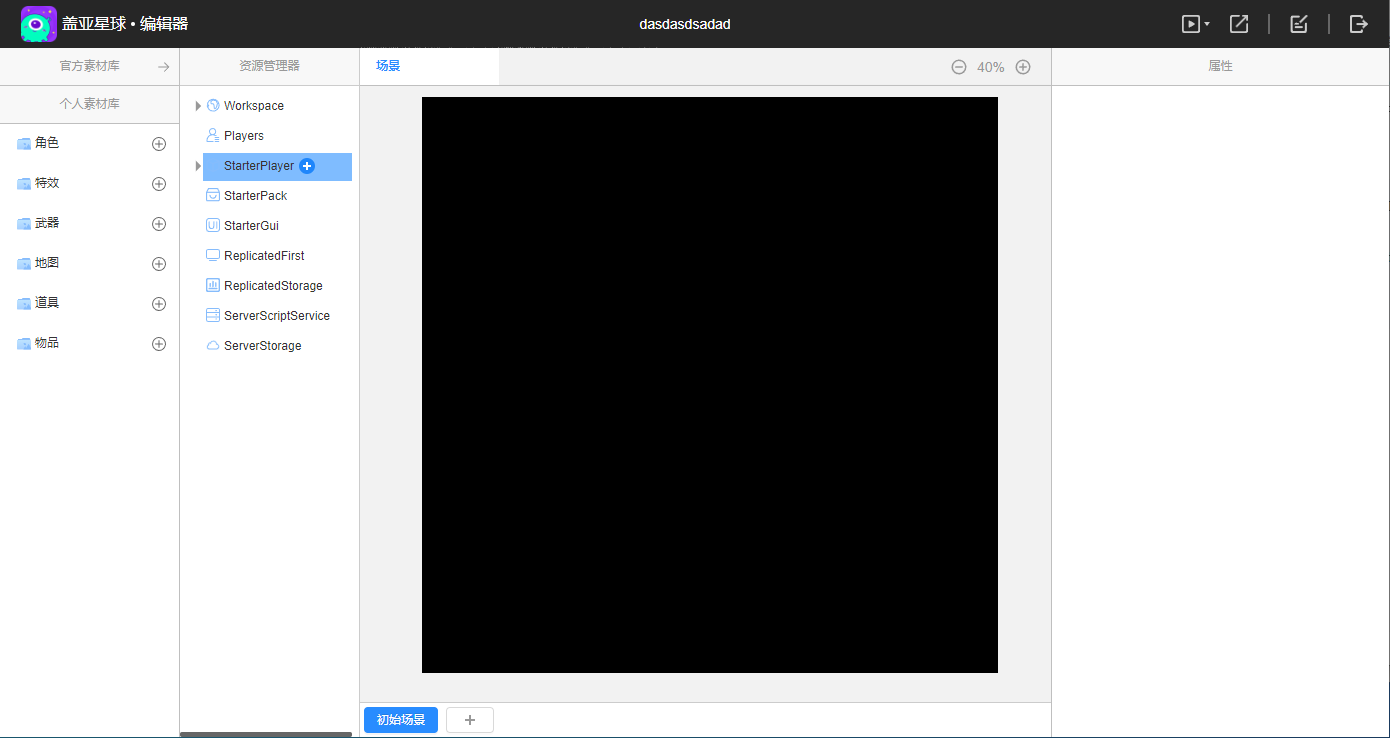1390x738 pixels.
Task: Select ServerScriptService in resource tree
Action: [x=277, y=316]
